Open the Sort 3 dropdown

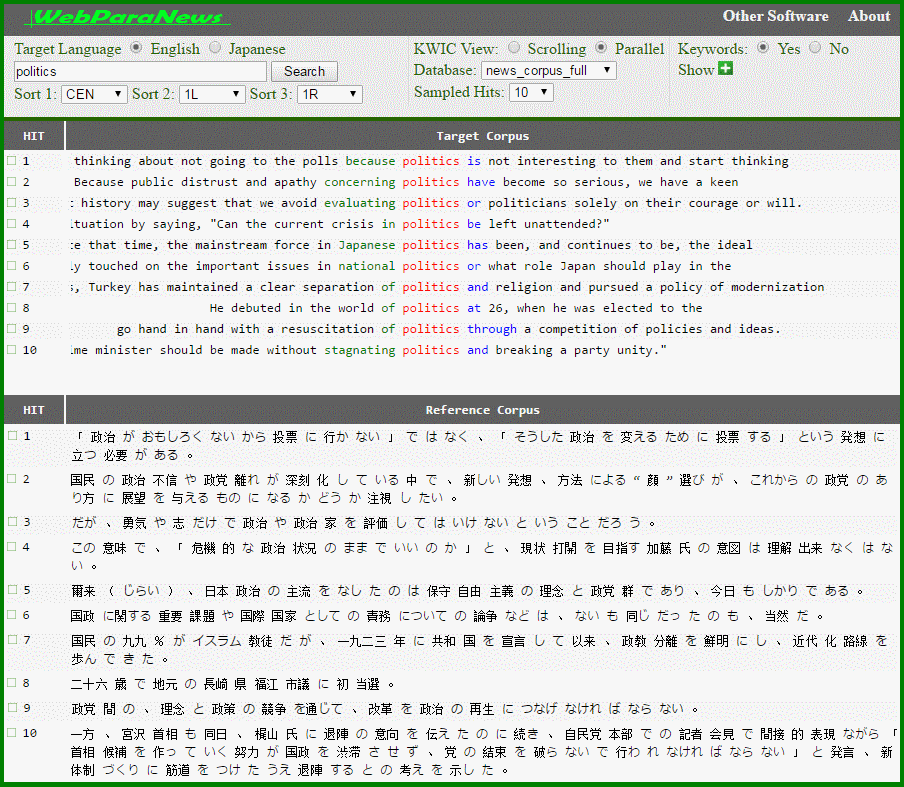(x=329, y=94)
